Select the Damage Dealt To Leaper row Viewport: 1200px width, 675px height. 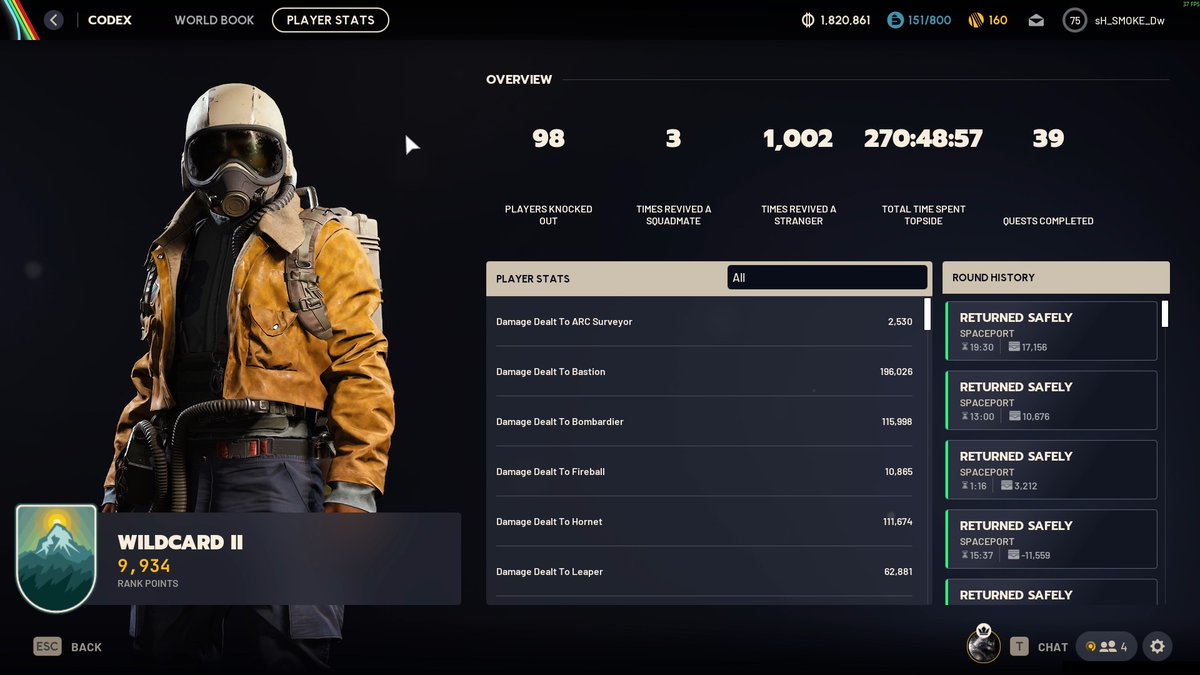pyautogui.click(x=704, y=572)
